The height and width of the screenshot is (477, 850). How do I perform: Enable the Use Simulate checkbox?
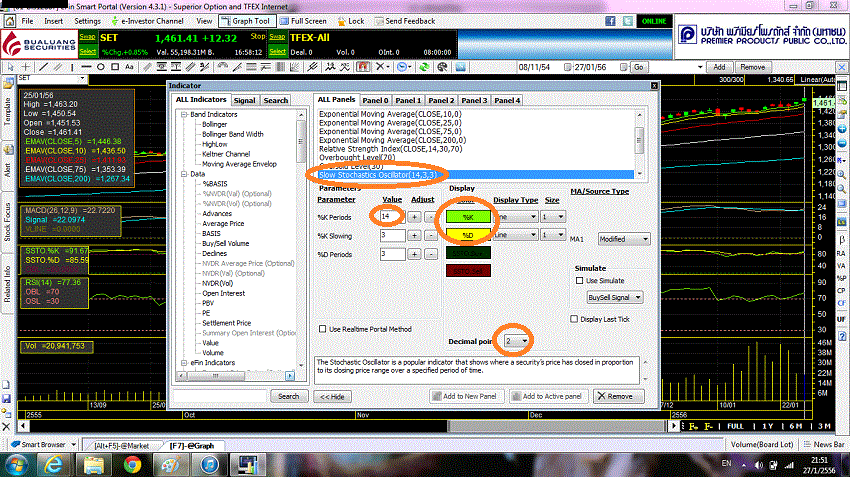(x=579, y=281)
